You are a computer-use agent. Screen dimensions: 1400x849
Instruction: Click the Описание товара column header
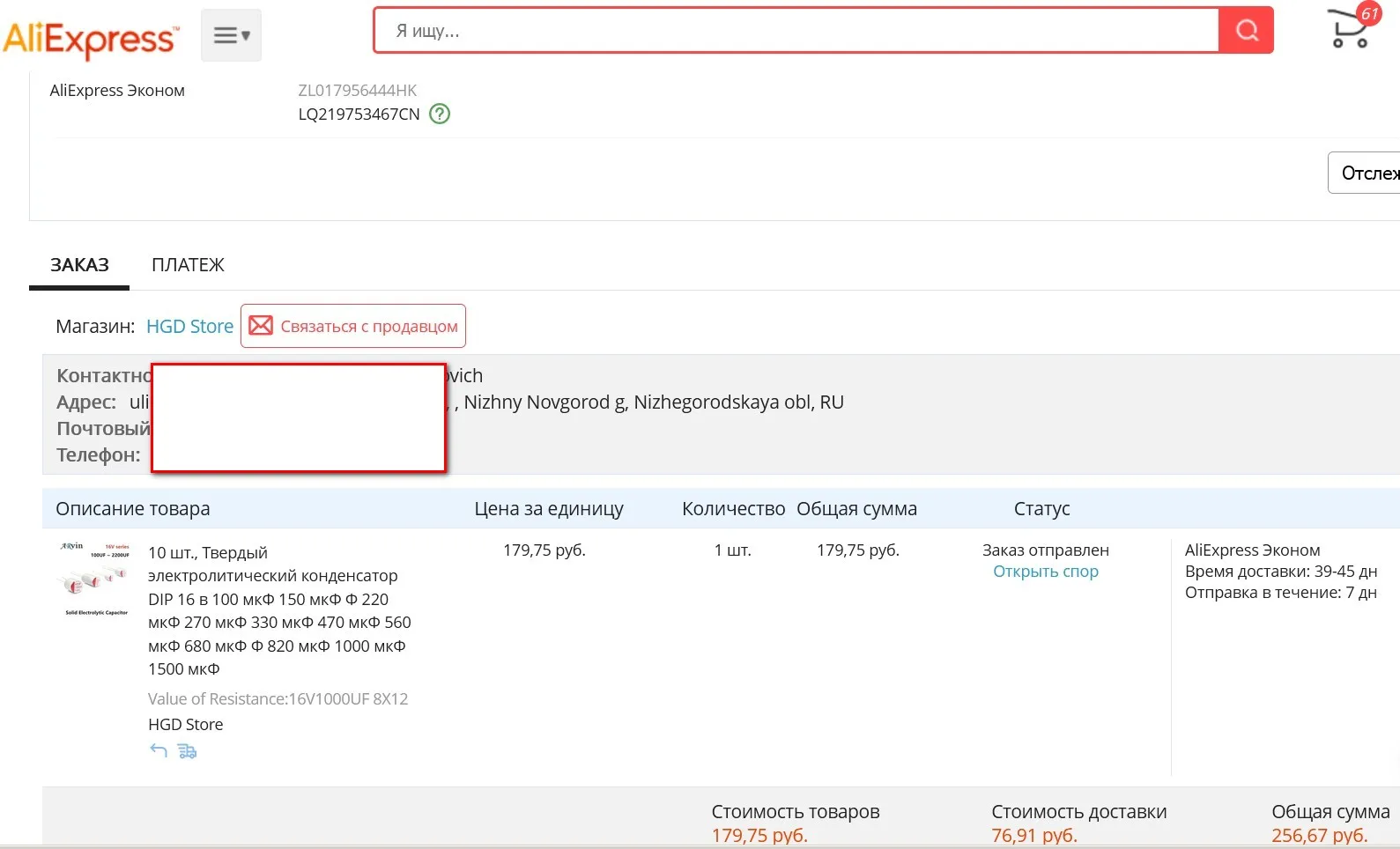tap(133, 509)
